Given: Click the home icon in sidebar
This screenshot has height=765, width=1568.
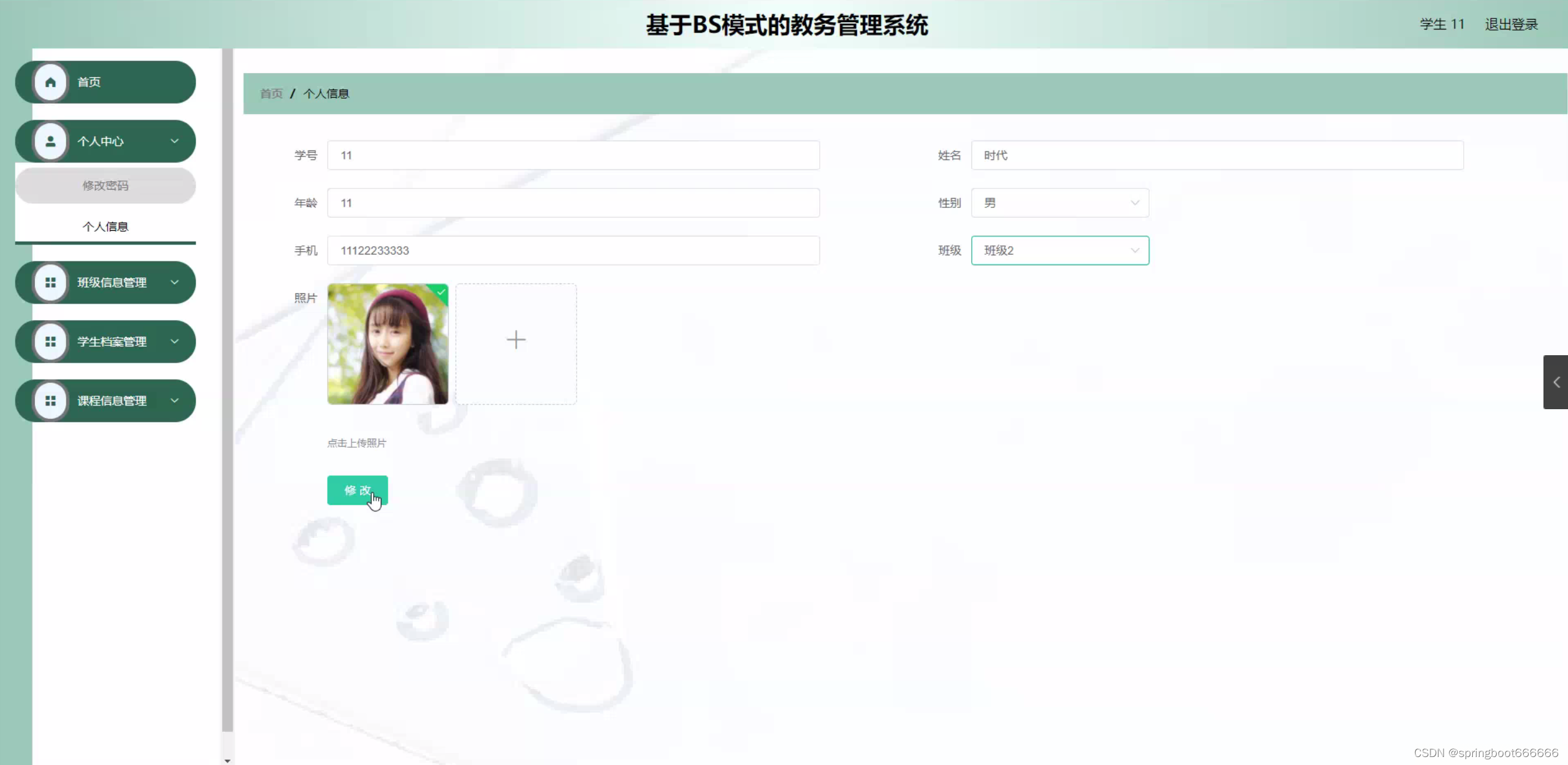Looking at the screenshot, I should [50, 82].
